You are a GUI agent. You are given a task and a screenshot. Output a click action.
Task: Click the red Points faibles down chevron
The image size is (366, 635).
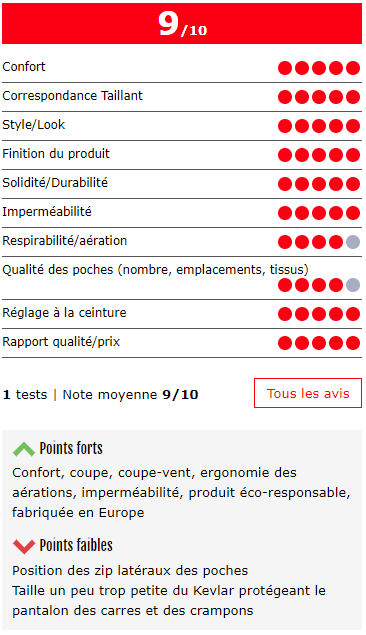pyautogui.click(x=23, y=546)
